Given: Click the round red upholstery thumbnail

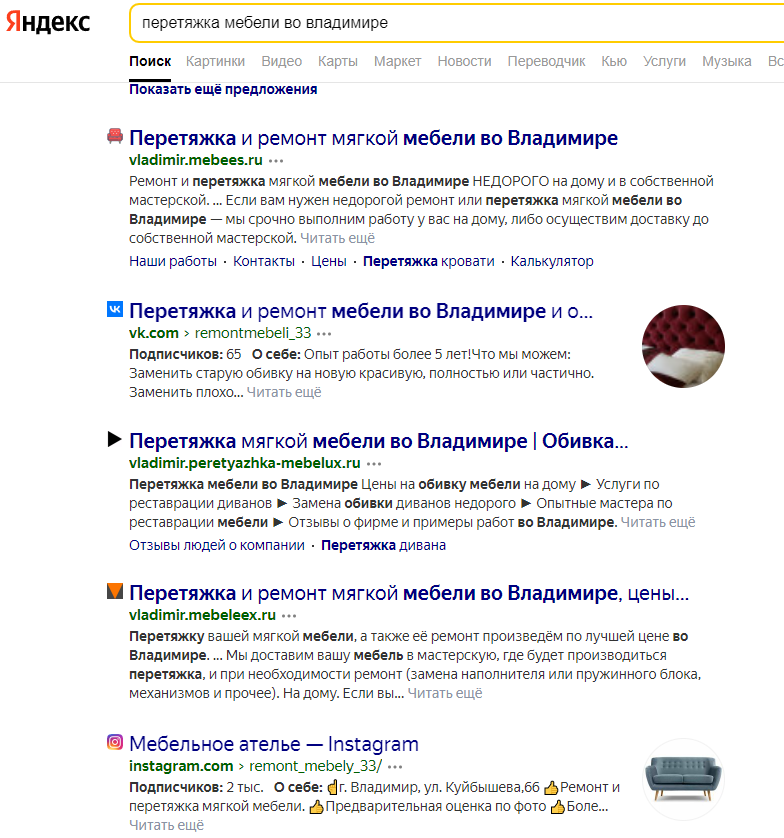Looking at the screenshot, I should tap(683, 346).
